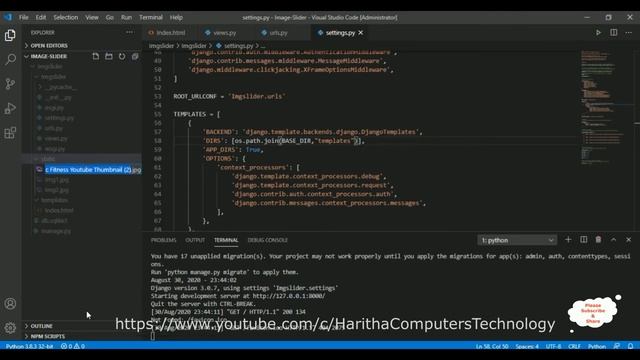The height and width of the screenshot is (360, 640).
Task: Split the editor to the right
Action: click(x=613, y=33)
